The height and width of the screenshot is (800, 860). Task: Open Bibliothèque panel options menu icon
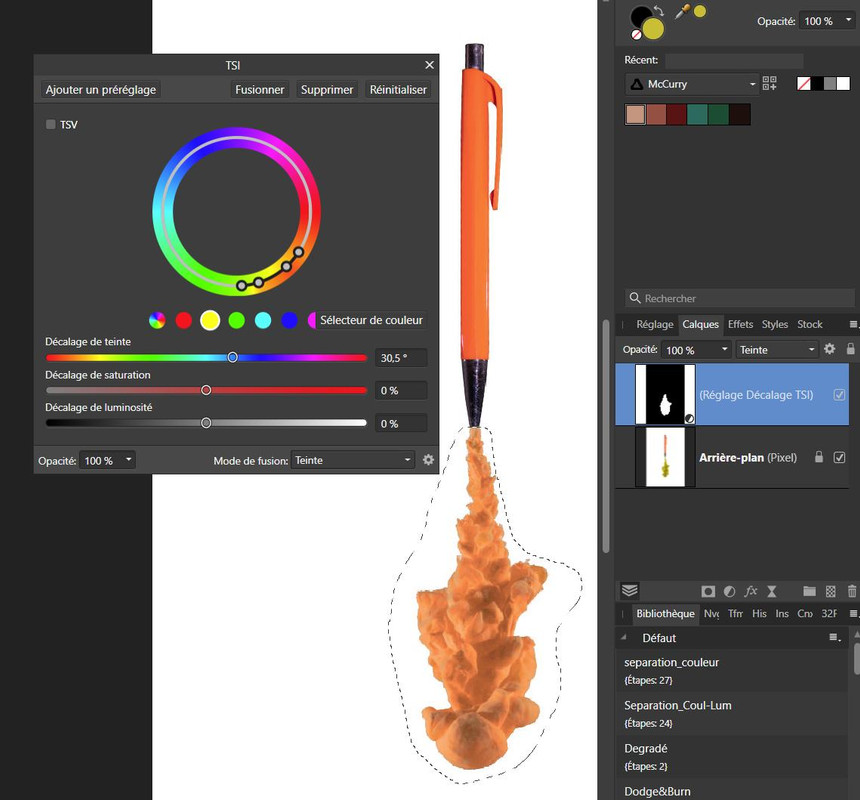point(853,614)
